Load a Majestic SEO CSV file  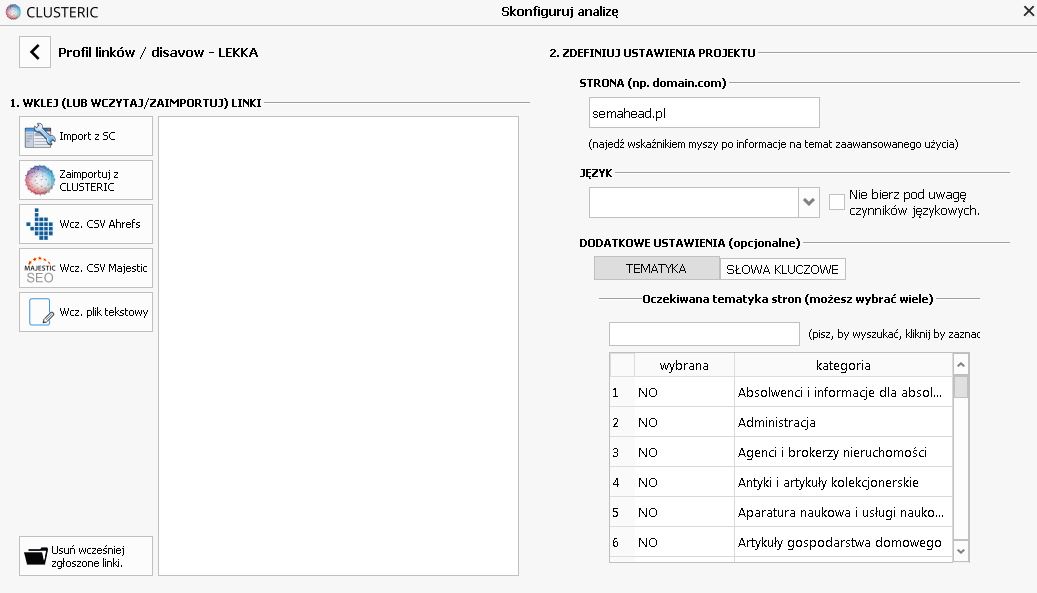[x=86, y=268]
